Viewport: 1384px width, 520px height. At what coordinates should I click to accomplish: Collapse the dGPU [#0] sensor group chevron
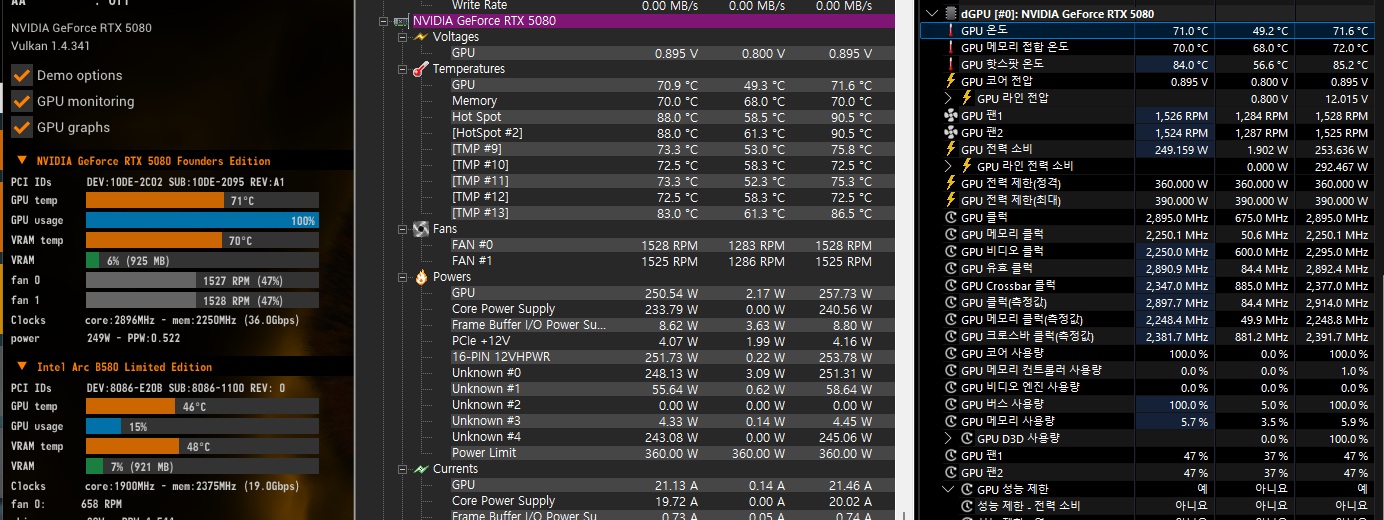[933, 14]
